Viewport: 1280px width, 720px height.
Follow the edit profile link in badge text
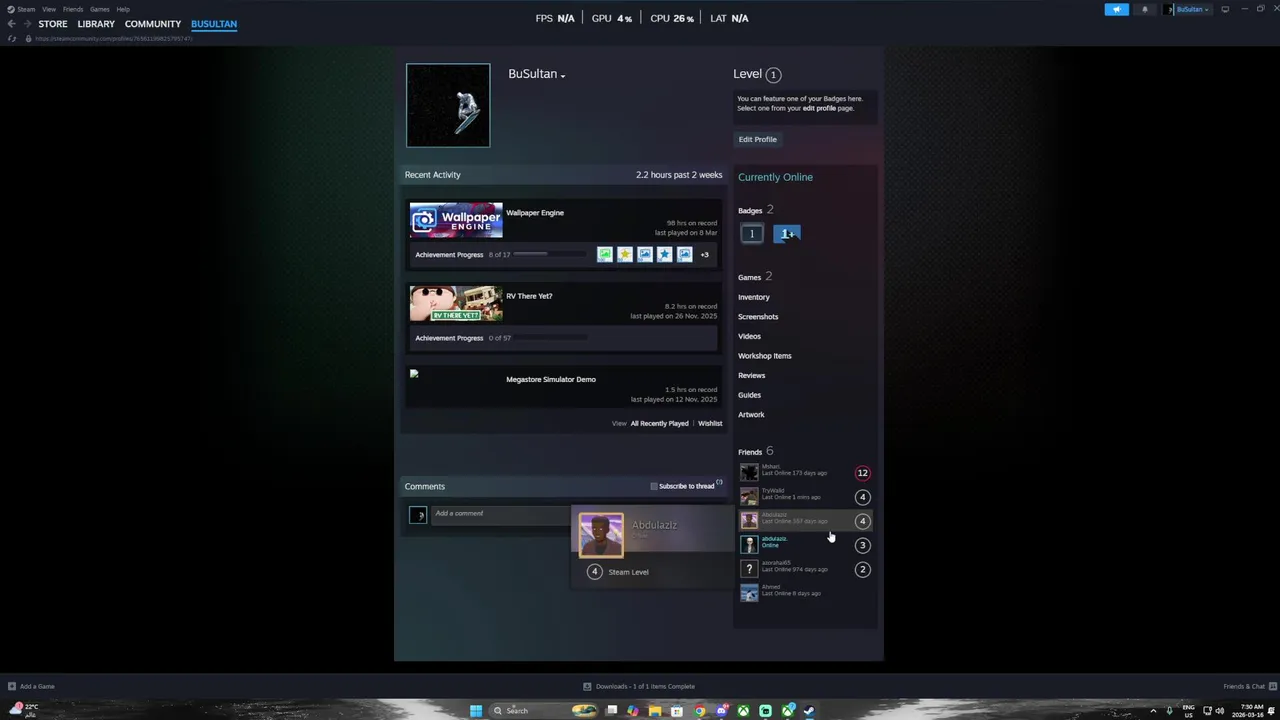pos(819,108)
